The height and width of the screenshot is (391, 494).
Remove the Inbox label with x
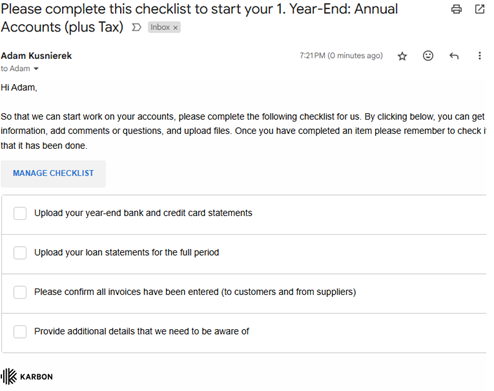pyautogui.click(x=175, y=28)
